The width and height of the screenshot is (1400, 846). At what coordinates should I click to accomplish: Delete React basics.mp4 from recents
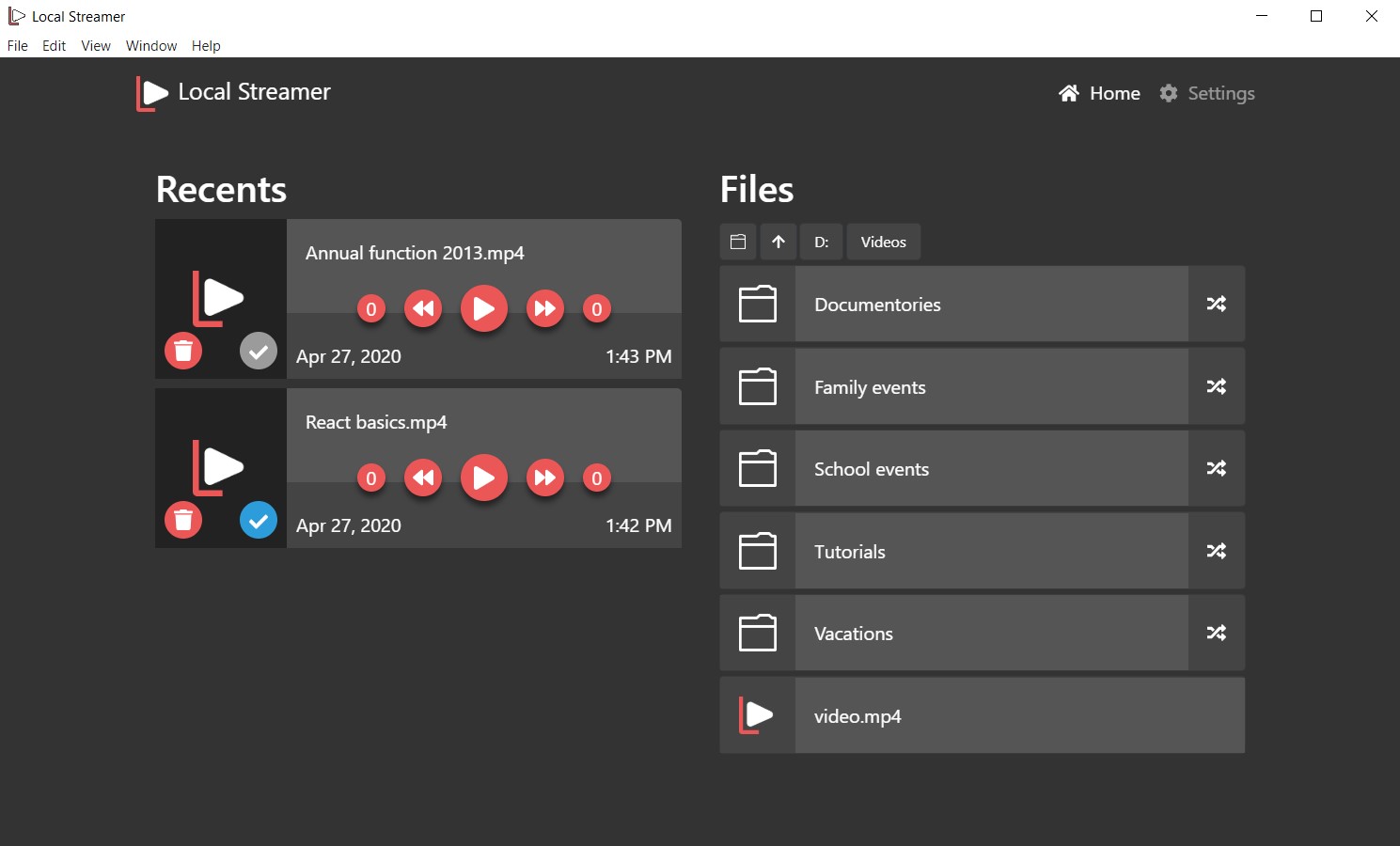tap(183, 520)
